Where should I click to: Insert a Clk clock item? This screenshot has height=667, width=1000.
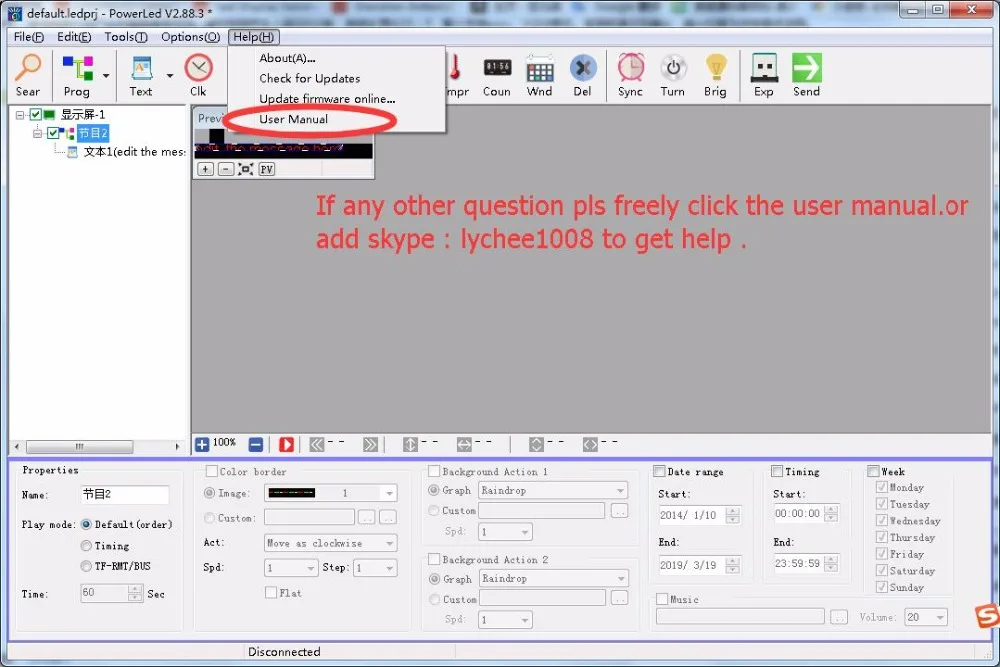click(x=198, y=75)
